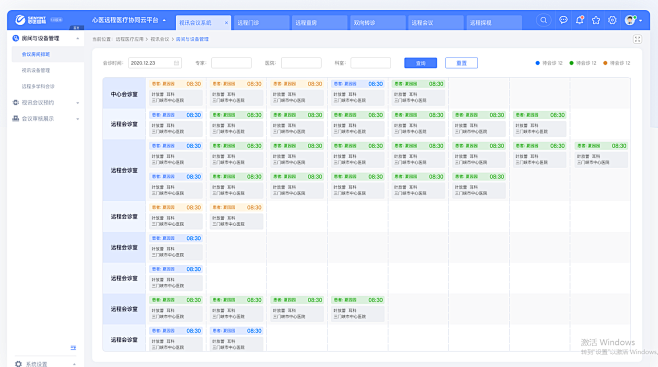The height and width of the screenshot is (367, 658).
Task: Focus the 科室 input field
Action: [x=371, y=63]
